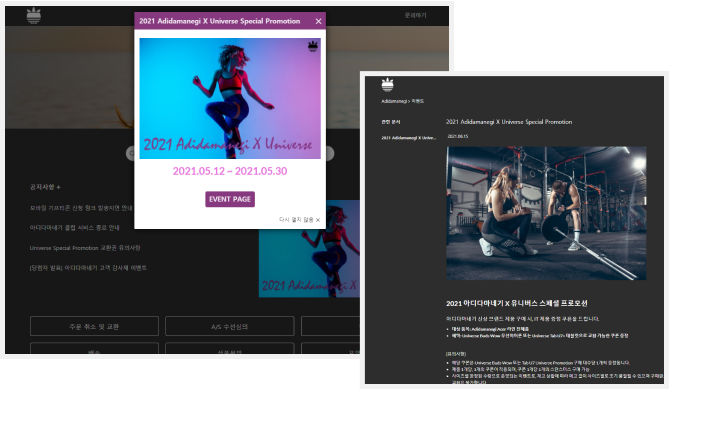
Task: Open the 아디다마네기 클럽 서비스 종료 안내 notice
Action: pos(74,228)
